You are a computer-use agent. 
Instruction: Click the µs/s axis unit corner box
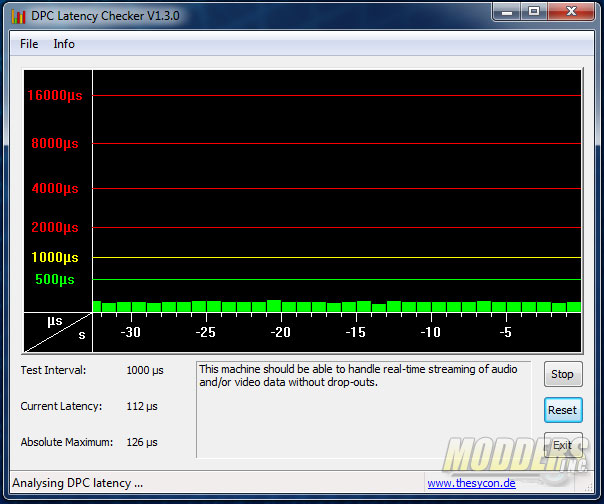(x=58, y=332)
